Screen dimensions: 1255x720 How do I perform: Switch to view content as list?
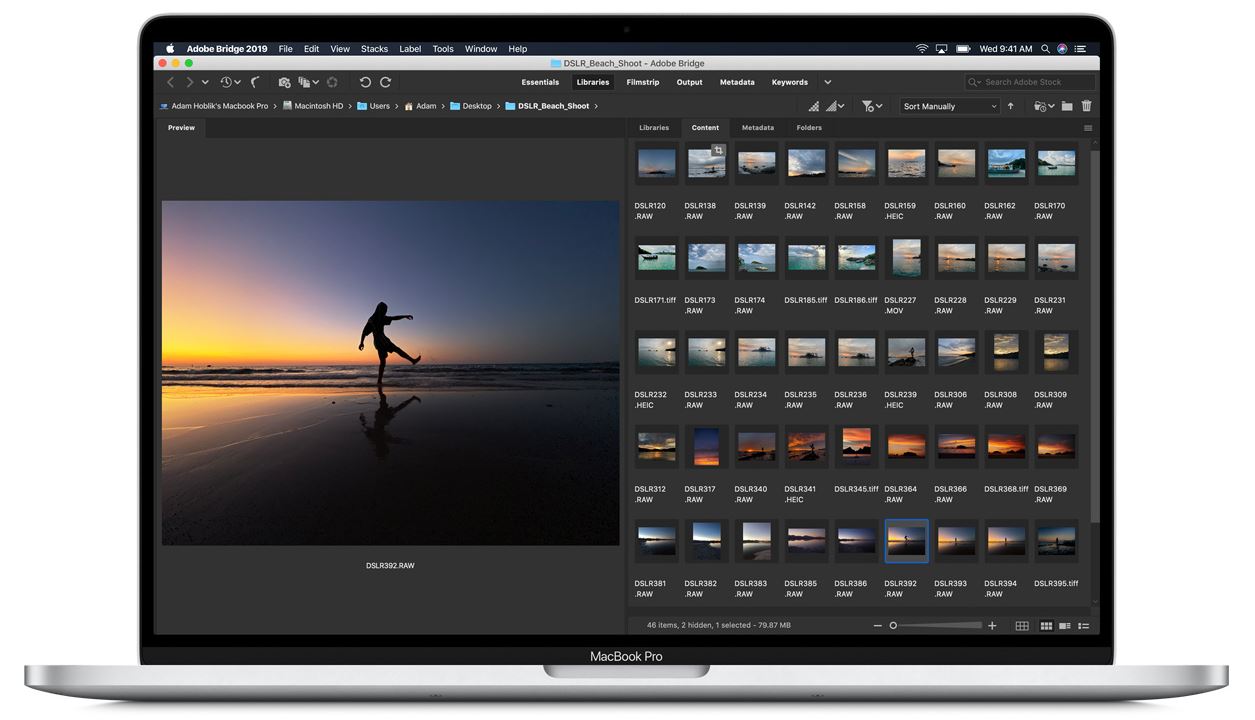click(x=1083, y=626)
